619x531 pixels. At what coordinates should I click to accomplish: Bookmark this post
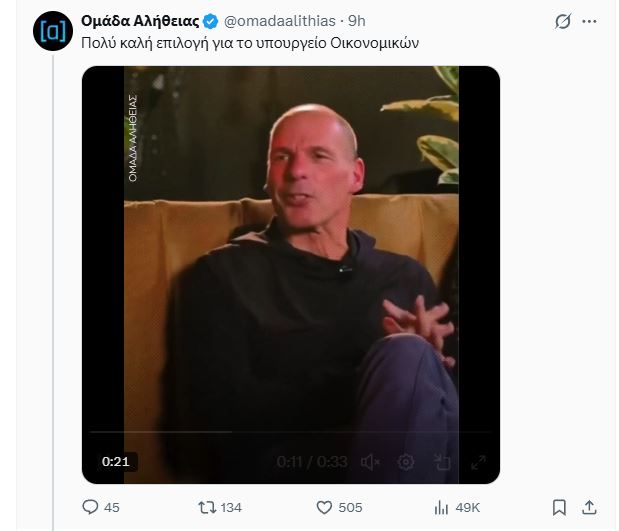560,507
